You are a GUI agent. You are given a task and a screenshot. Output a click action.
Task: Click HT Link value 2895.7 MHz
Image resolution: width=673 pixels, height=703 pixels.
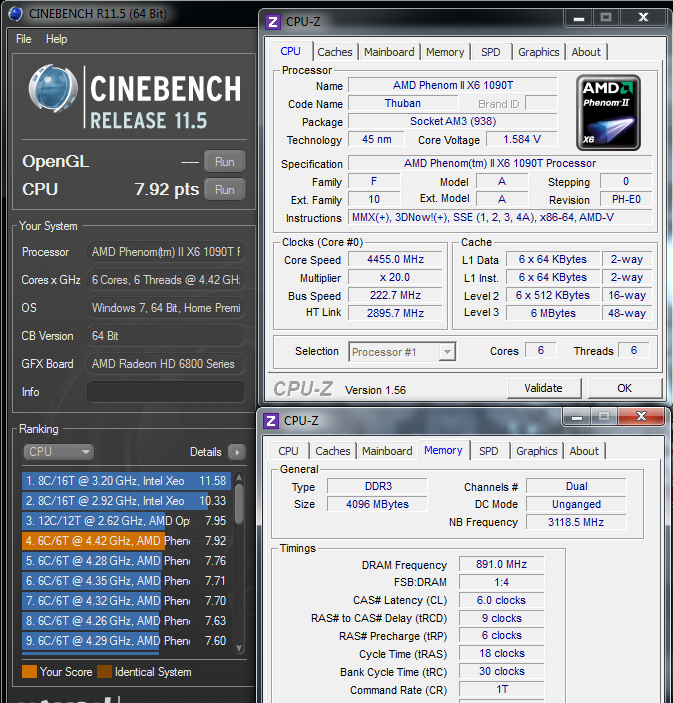point(395,313)
